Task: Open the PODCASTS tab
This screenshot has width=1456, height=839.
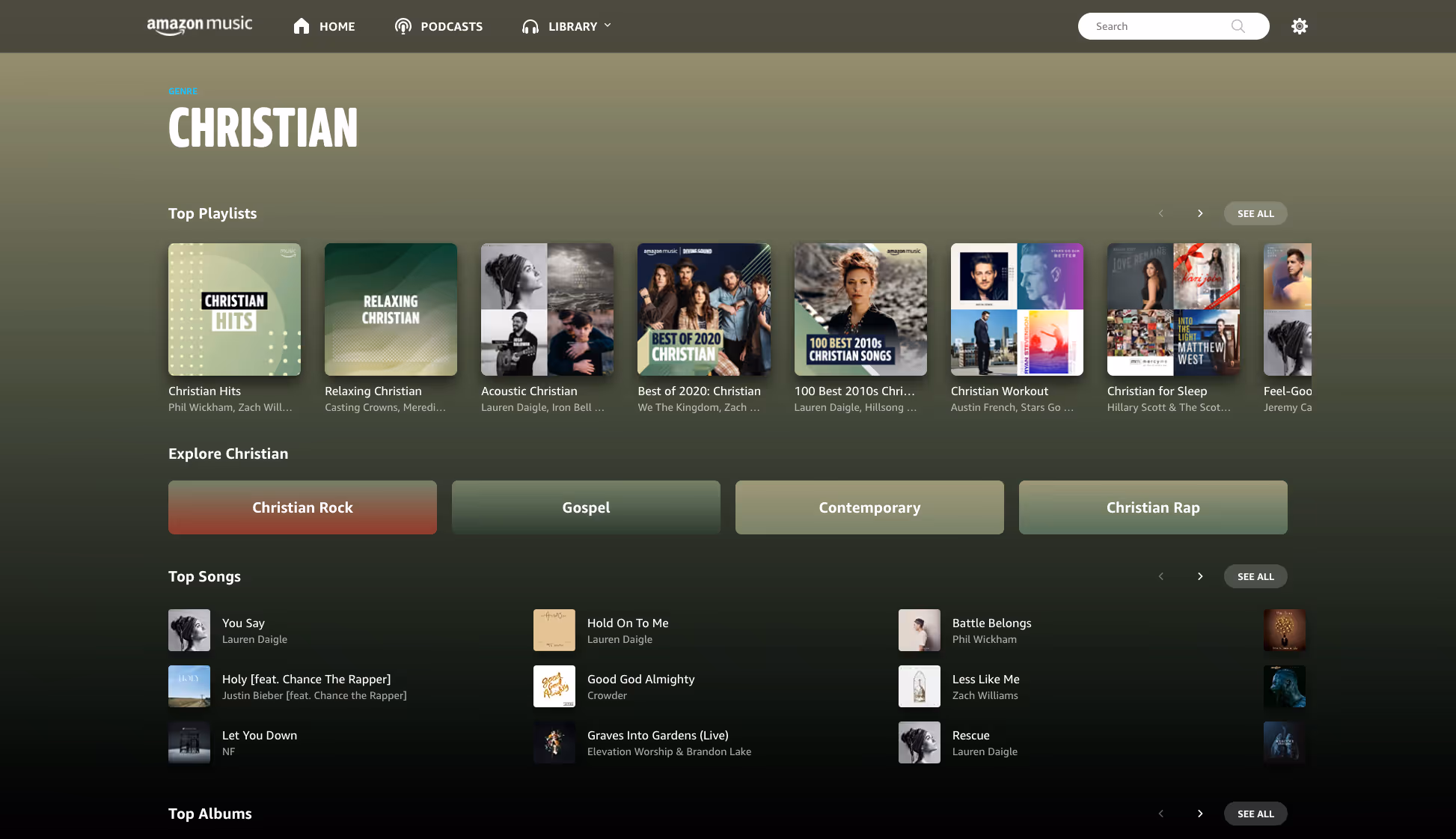Action: click(x=452, y=26)
